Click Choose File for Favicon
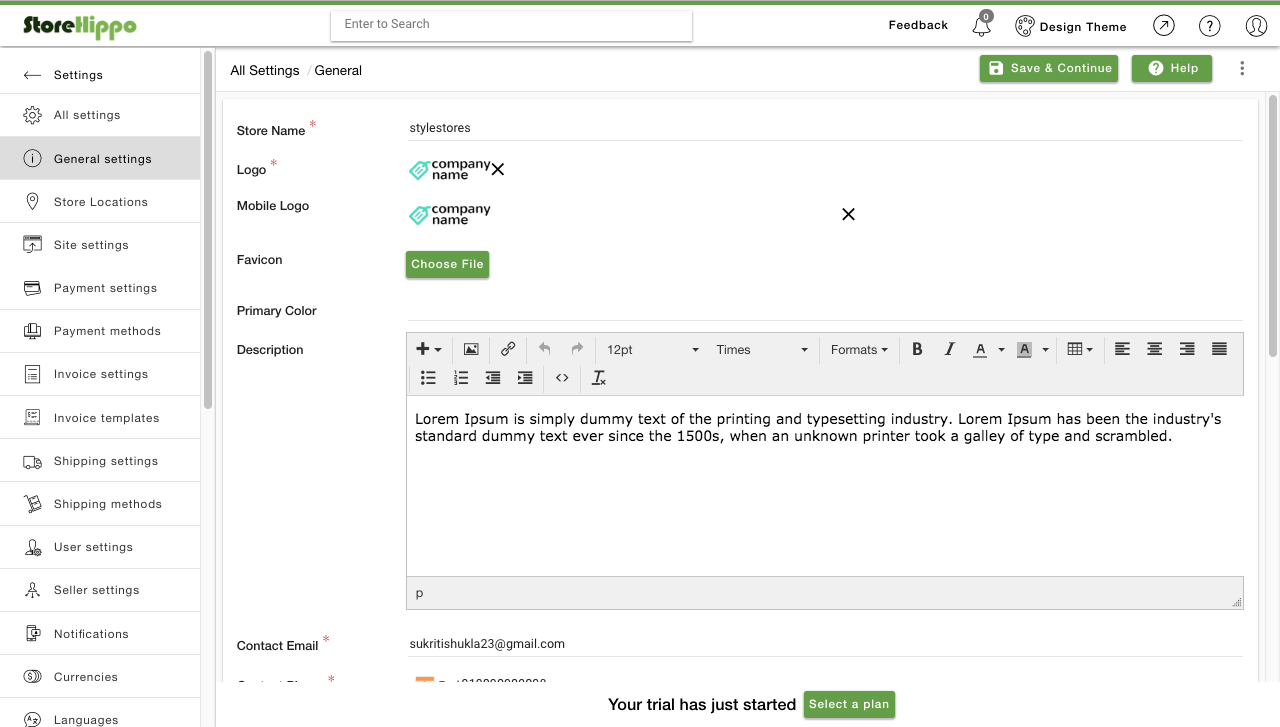Screen dimensions: 1280x727 click(447, 264)
